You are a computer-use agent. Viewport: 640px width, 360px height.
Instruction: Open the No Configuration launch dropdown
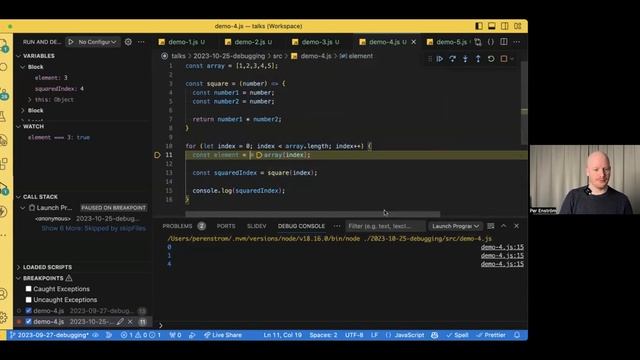coord(97,42)
